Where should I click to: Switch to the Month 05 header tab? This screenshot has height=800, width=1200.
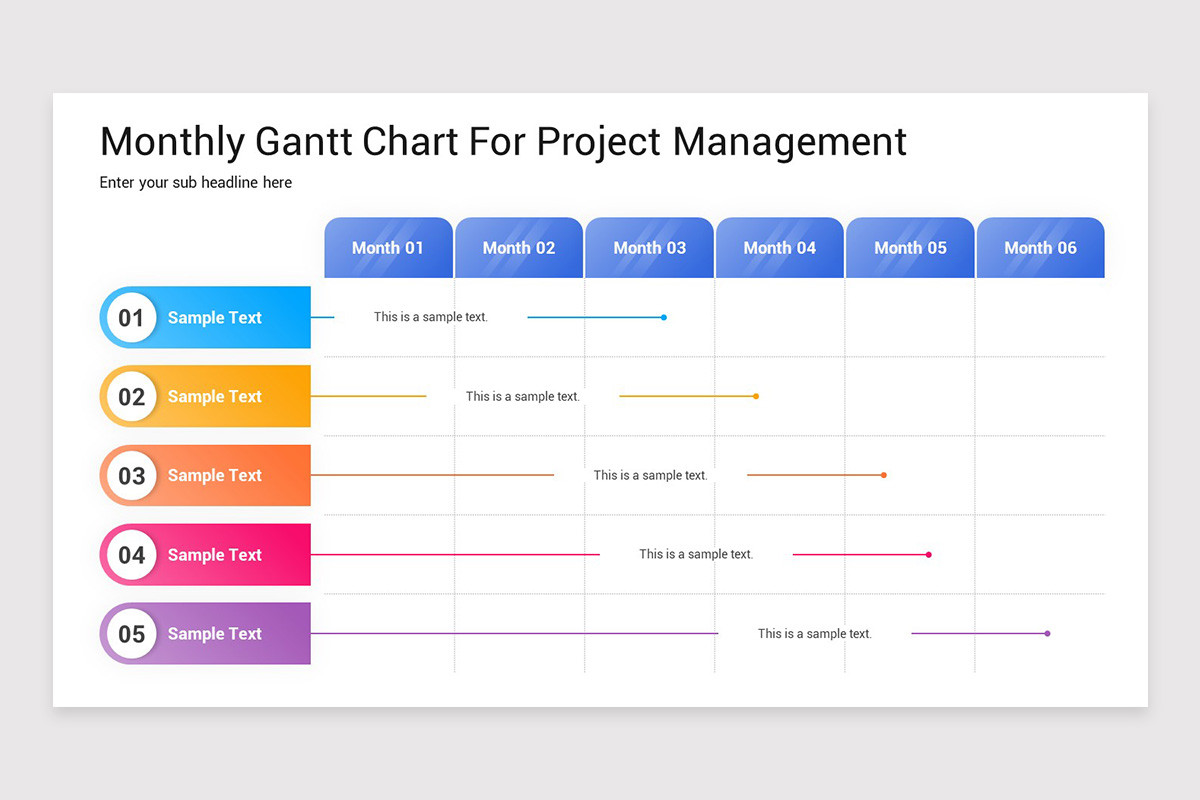pos(910,247)
